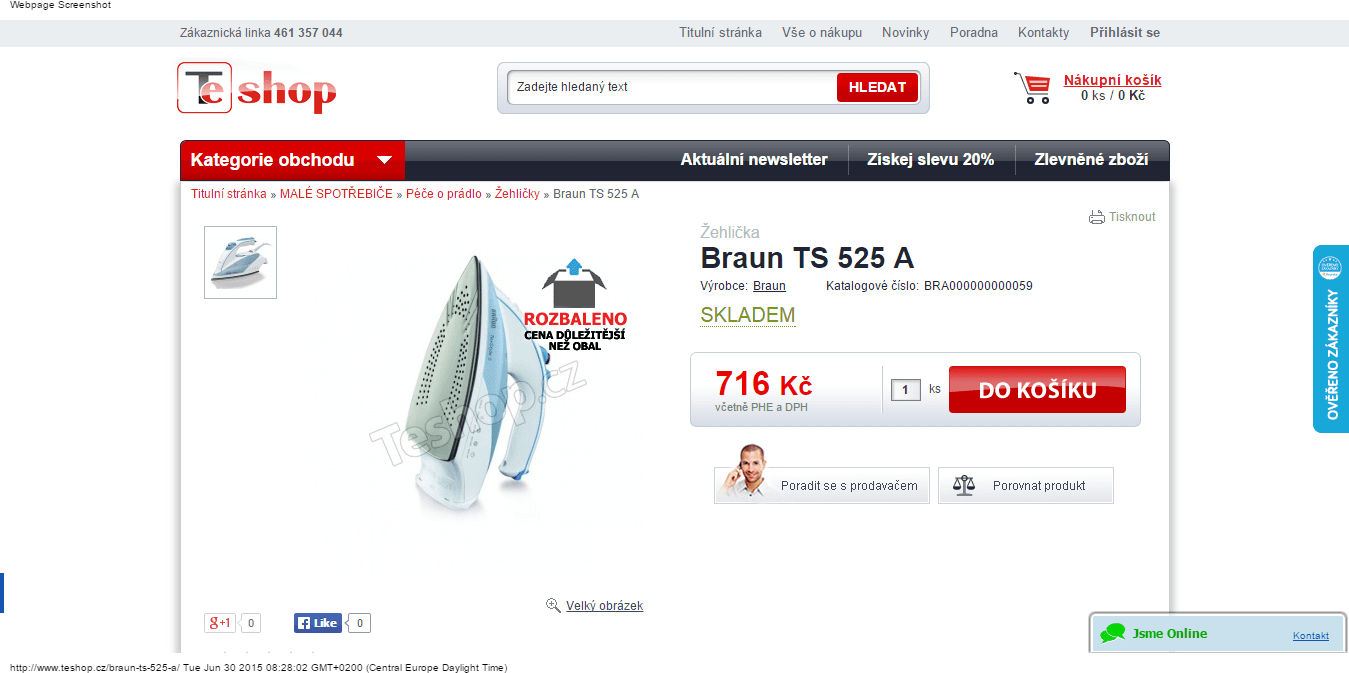Expand the Kategorie obchodu dropdown

pos(292,160)
